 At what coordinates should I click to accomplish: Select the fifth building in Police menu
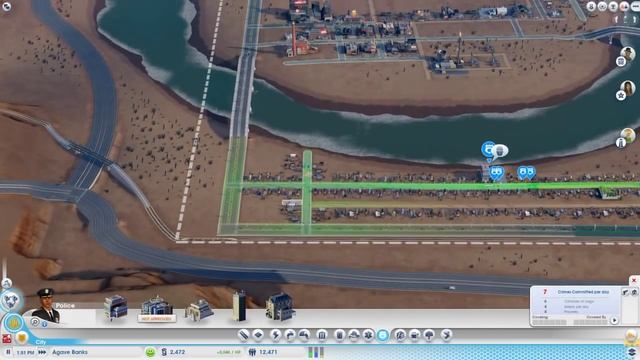(x=280, y=307)
